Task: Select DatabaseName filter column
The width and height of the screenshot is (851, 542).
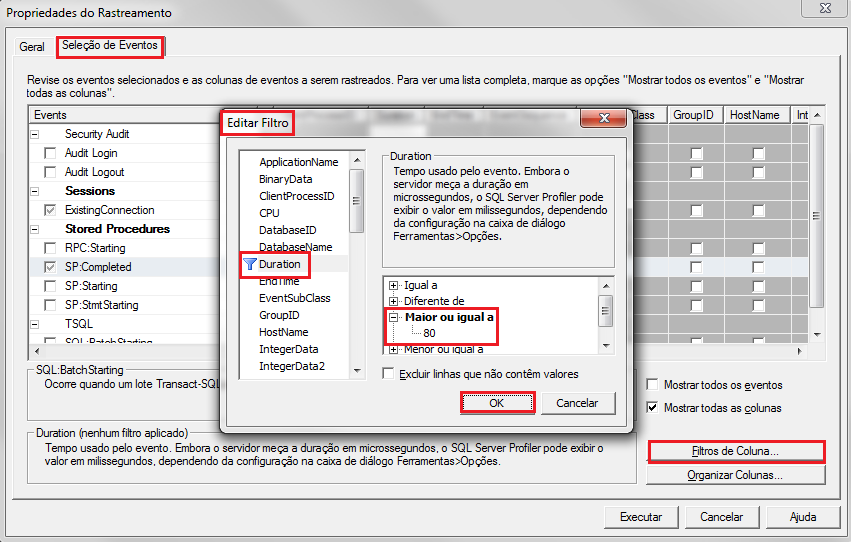Action: 295,247
